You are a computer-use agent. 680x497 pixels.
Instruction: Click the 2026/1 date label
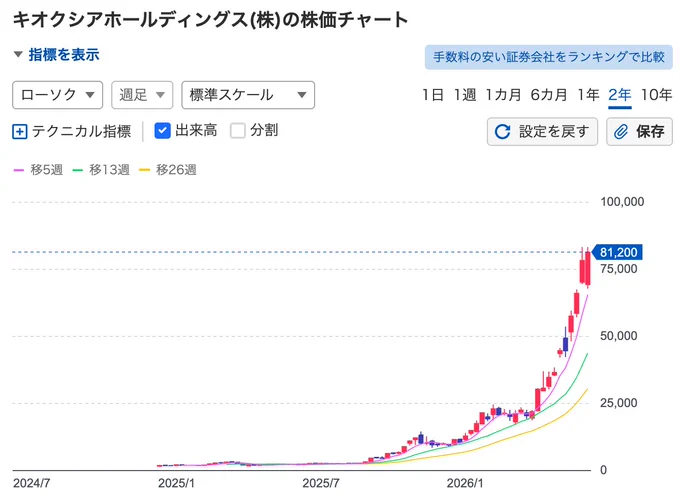point(465,483)
